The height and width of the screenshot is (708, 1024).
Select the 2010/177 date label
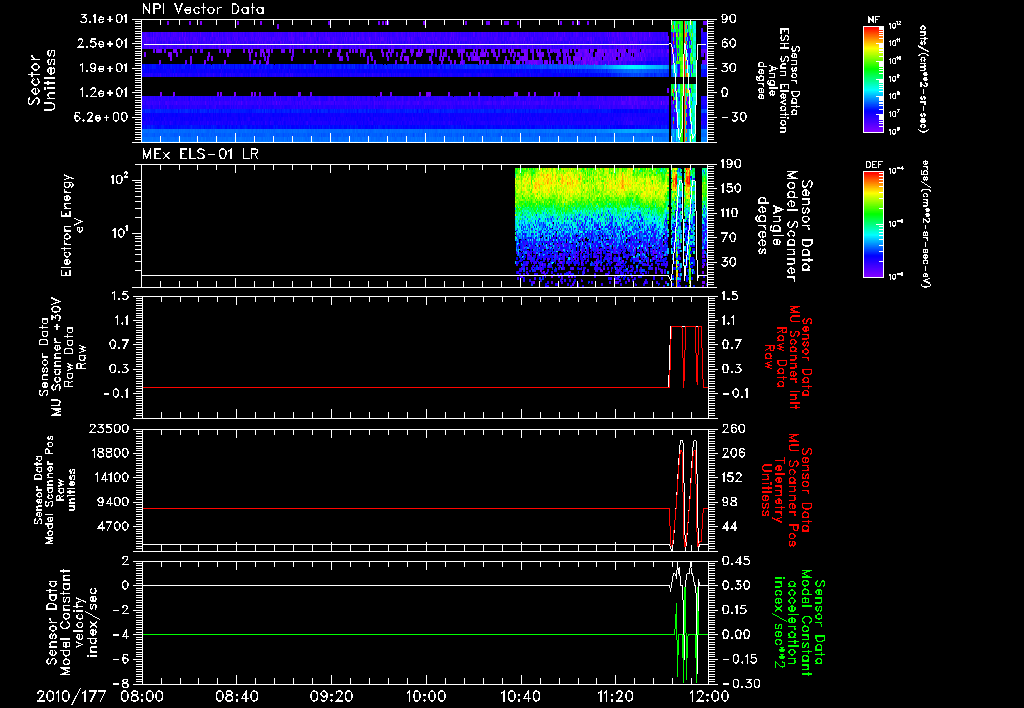[70, 695]
